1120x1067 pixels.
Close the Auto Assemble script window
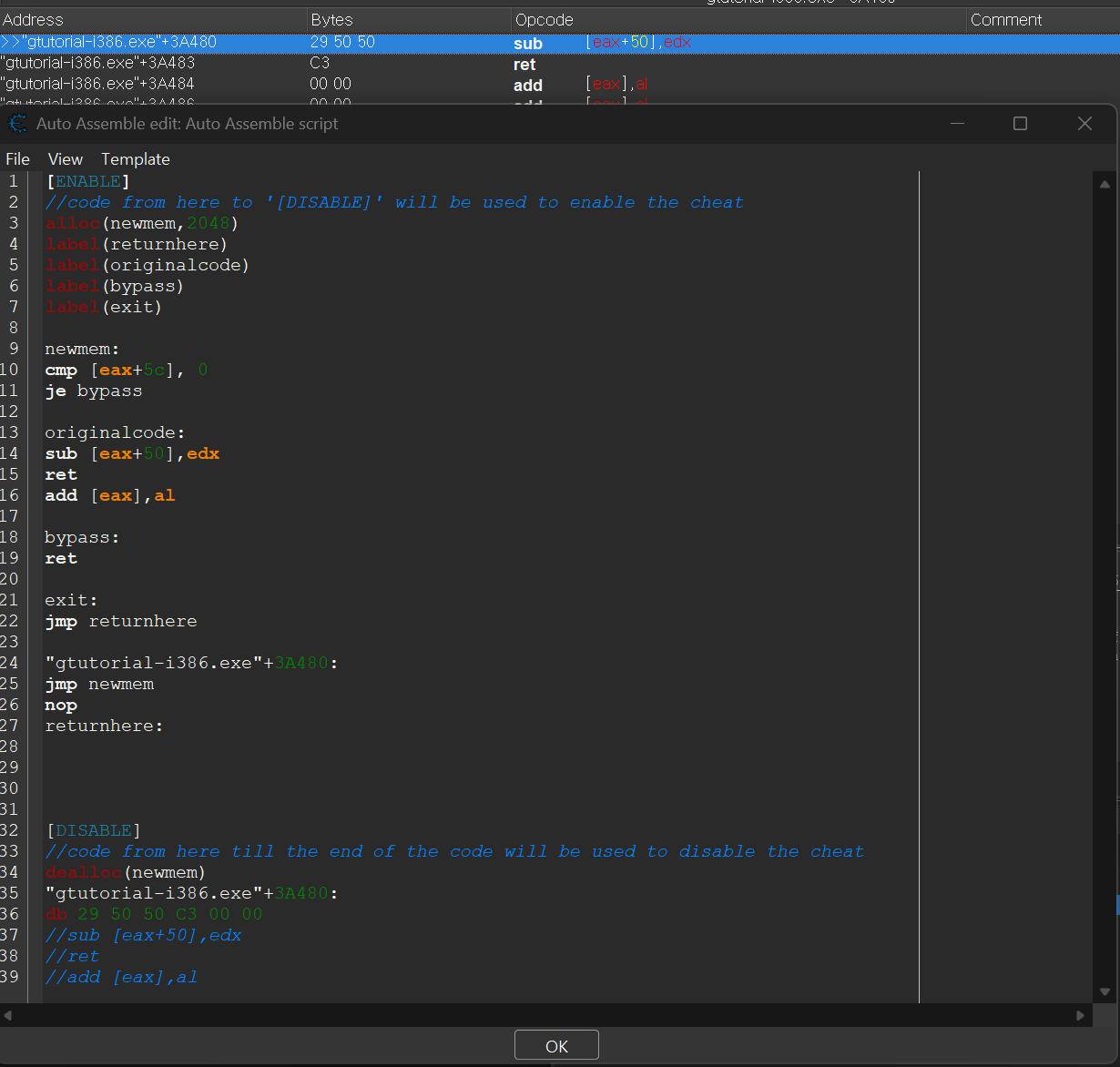click(x=1084, y=124)
